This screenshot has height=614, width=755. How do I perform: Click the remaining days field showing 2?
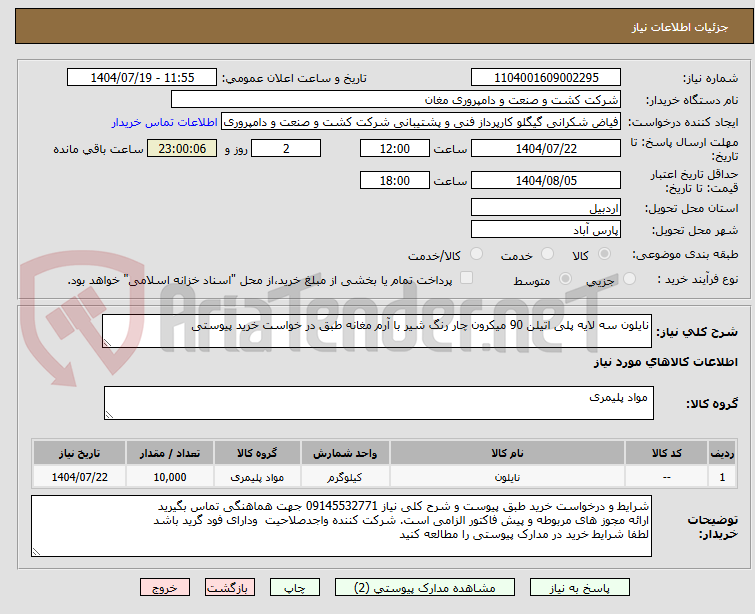286,148
